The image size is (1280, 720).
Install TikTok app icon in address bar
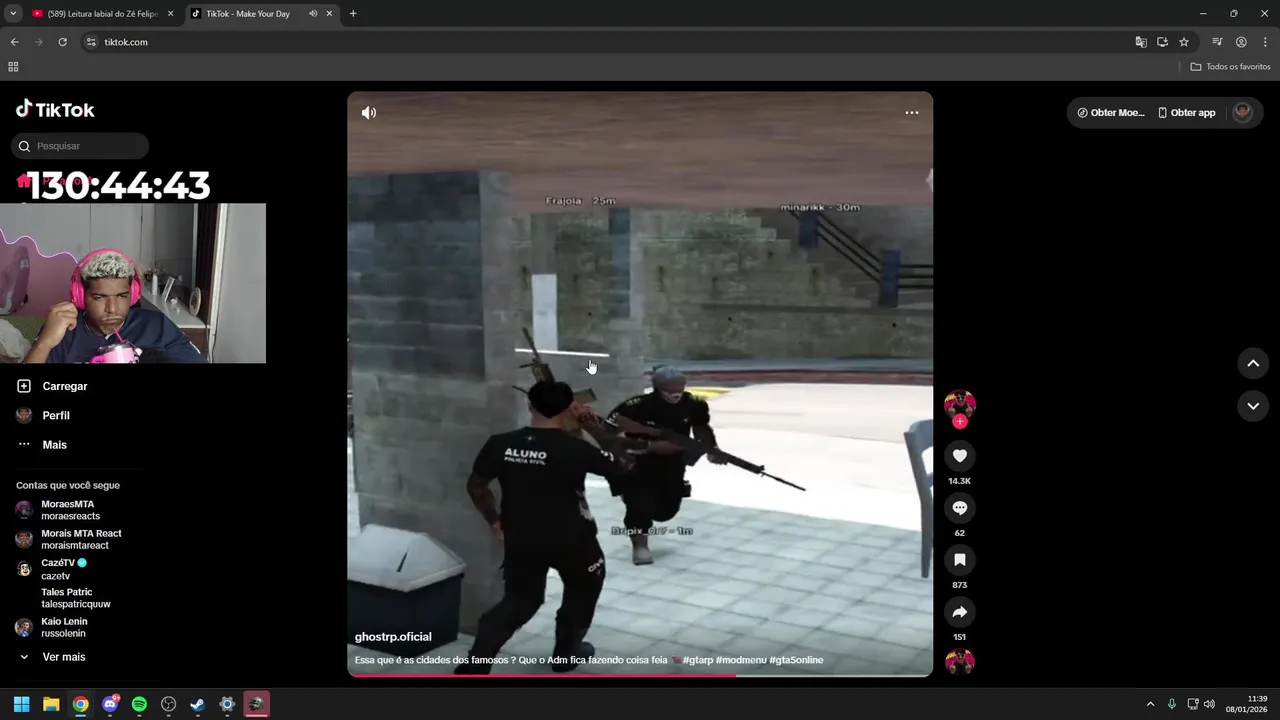(1162, 42)
